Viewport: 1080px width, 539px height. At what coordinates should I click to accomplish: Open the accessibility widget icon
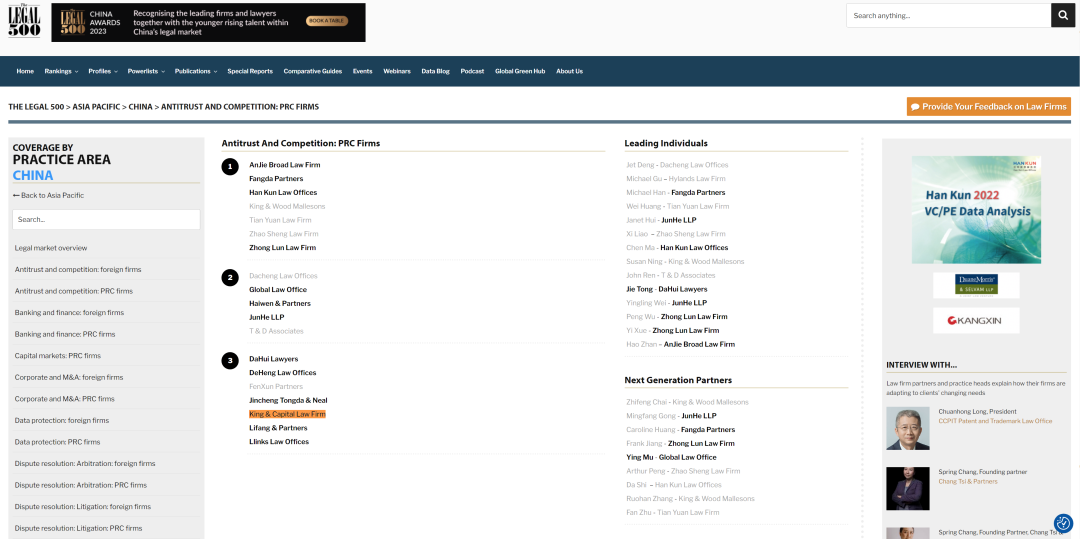click(x=1063, y=523)
